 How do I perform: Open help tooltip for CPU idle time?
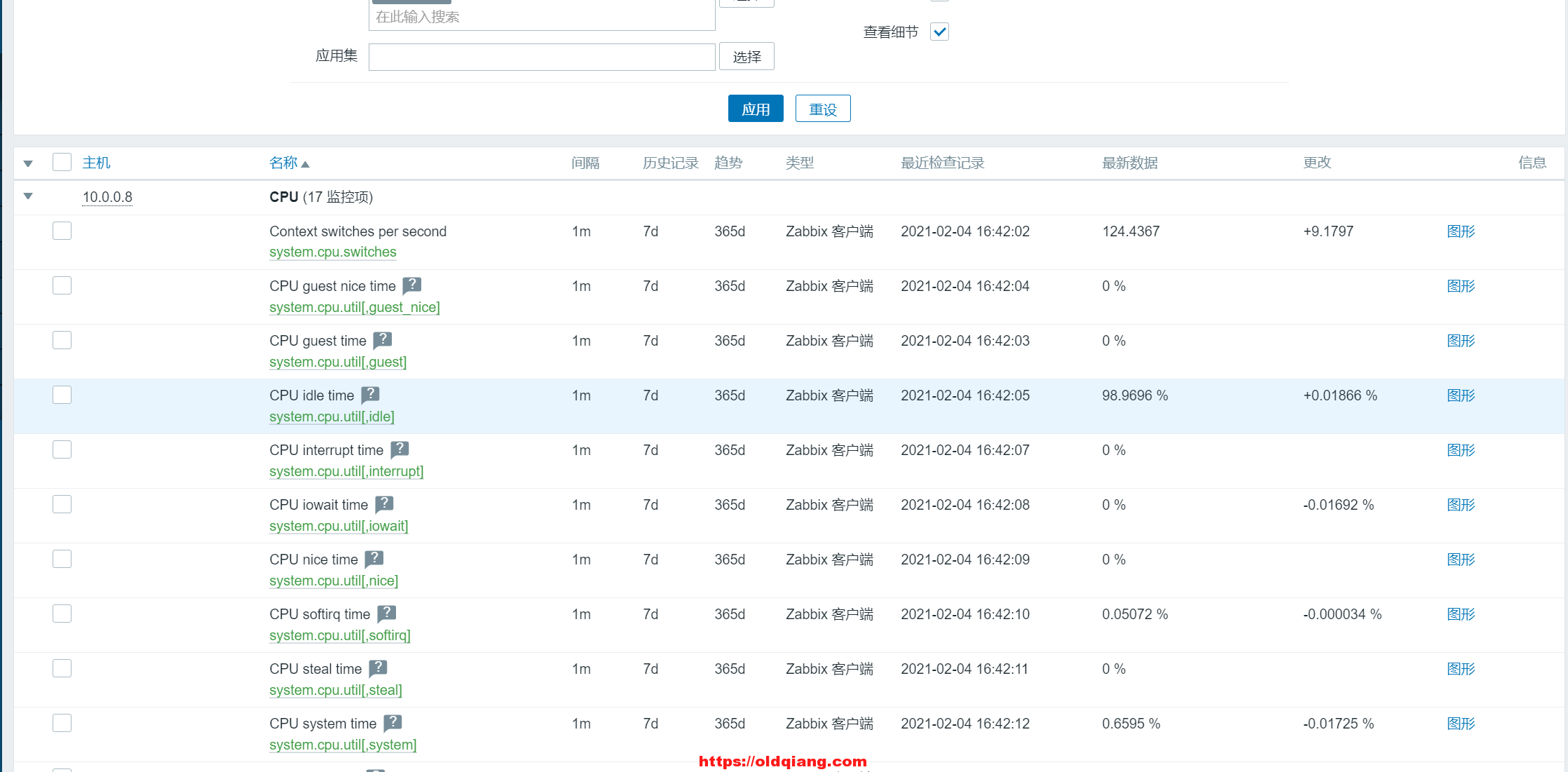click(x=370, y=394)
